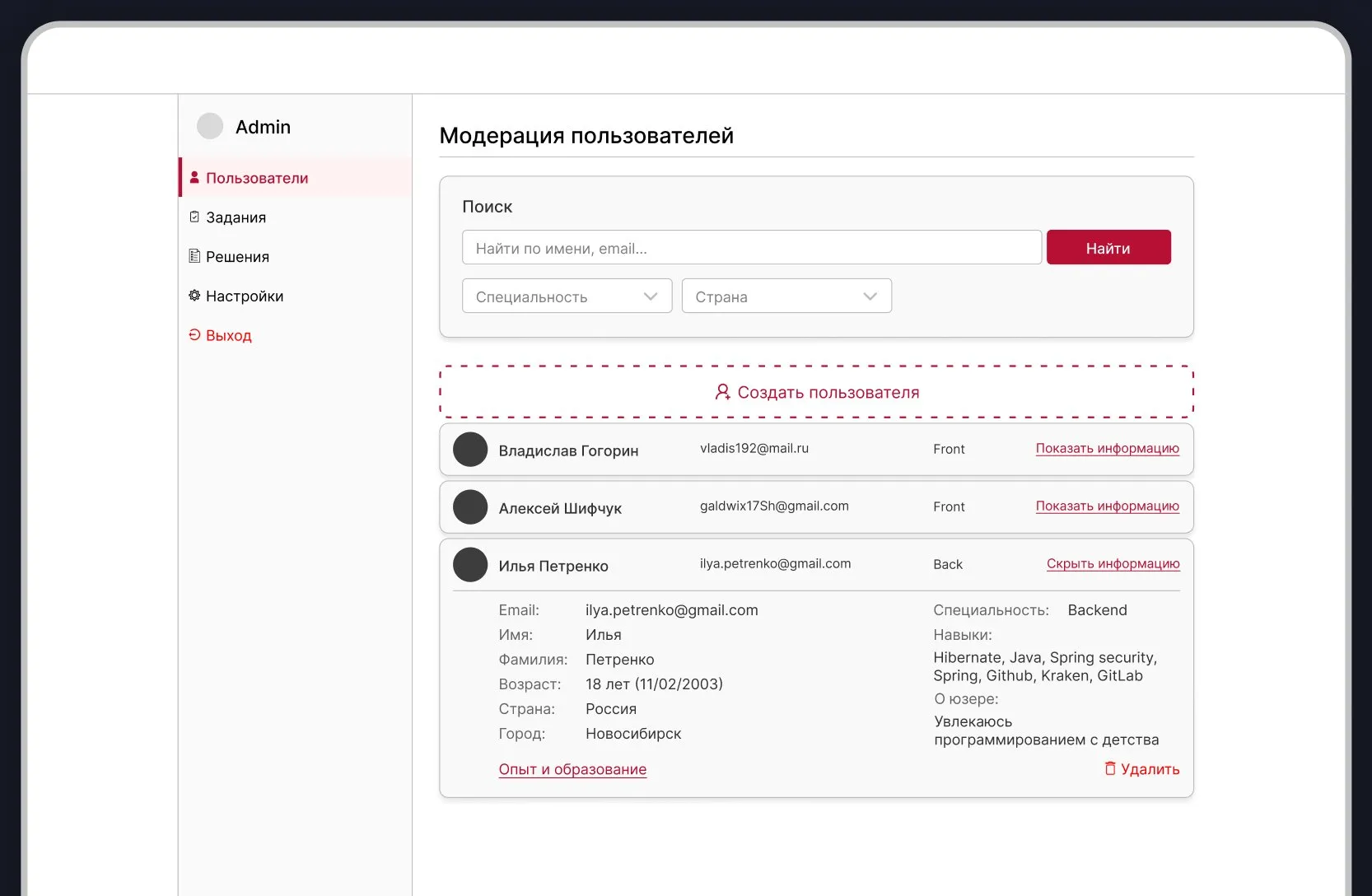Click the Пользователи person icon in sidebar
Screen dimensions: 1372x896
point(194,177)
